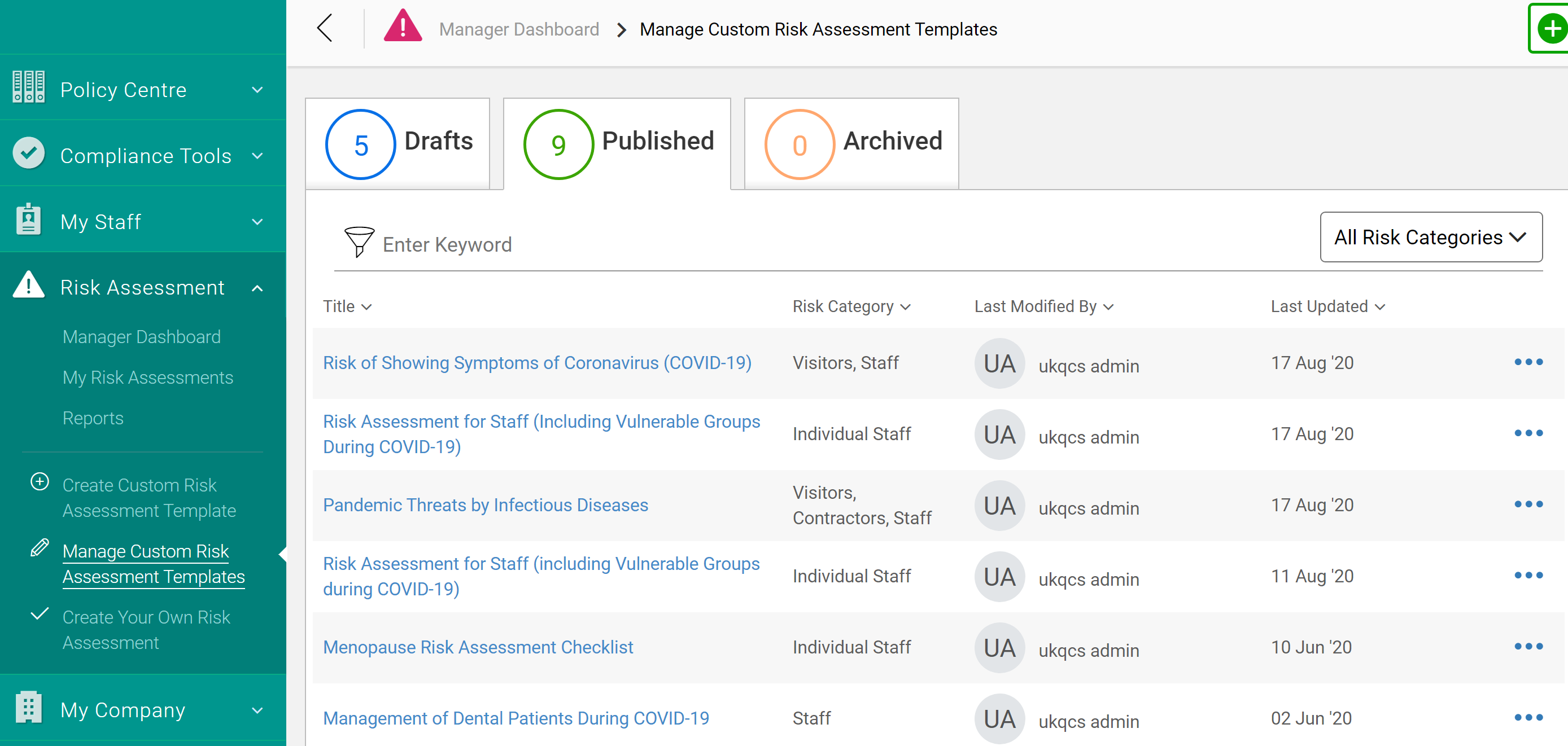Click the Risk Assessment warning triangle icon
The height and width of the screenshot is (746, 1568).
click(x=28, y=286)
